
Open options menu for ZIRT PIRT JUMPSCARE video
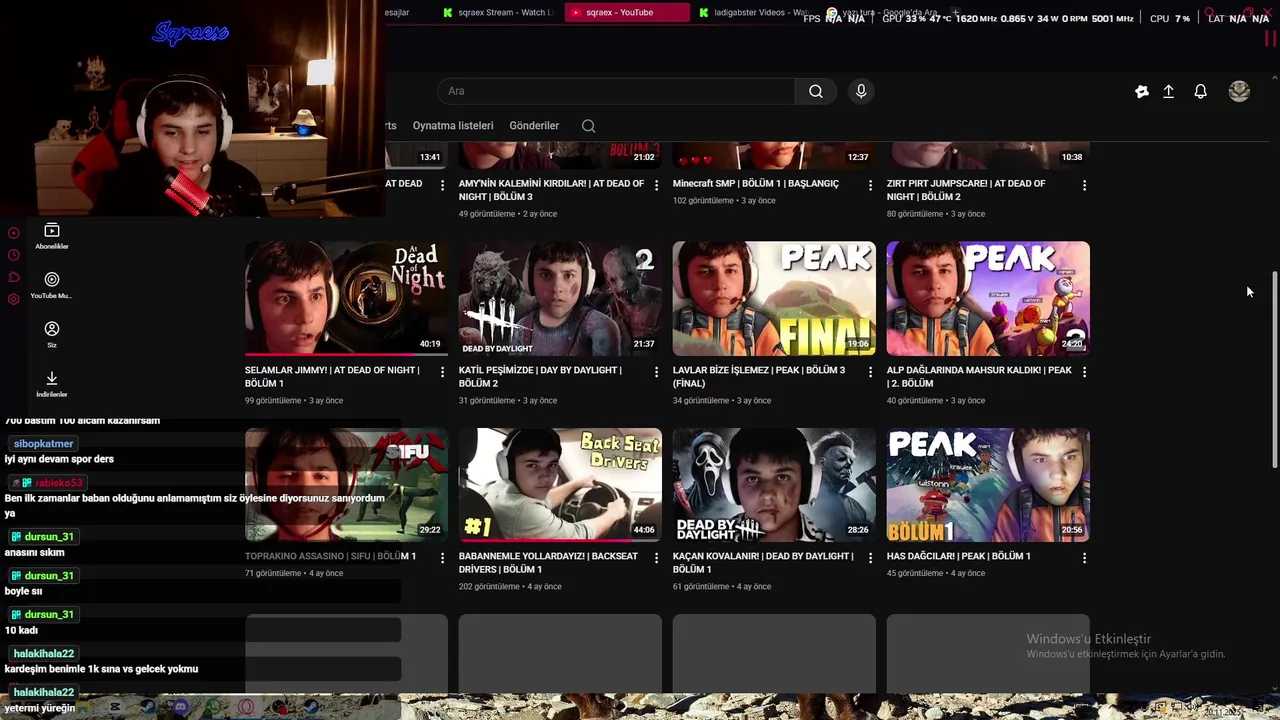tap(1084, 185)
